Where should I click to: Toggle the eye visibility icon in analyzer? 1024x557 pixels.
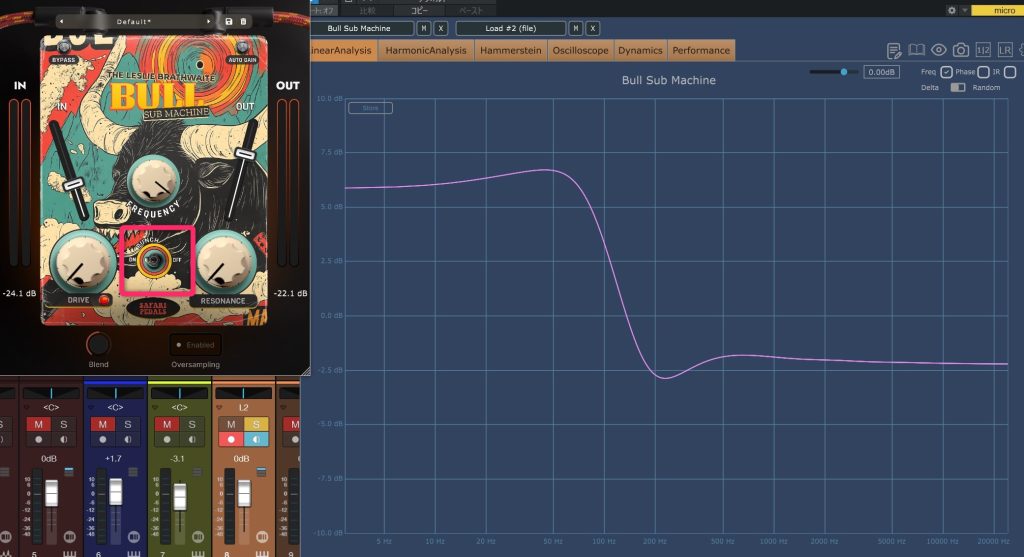pyautogui.click(x=939, y=50)
